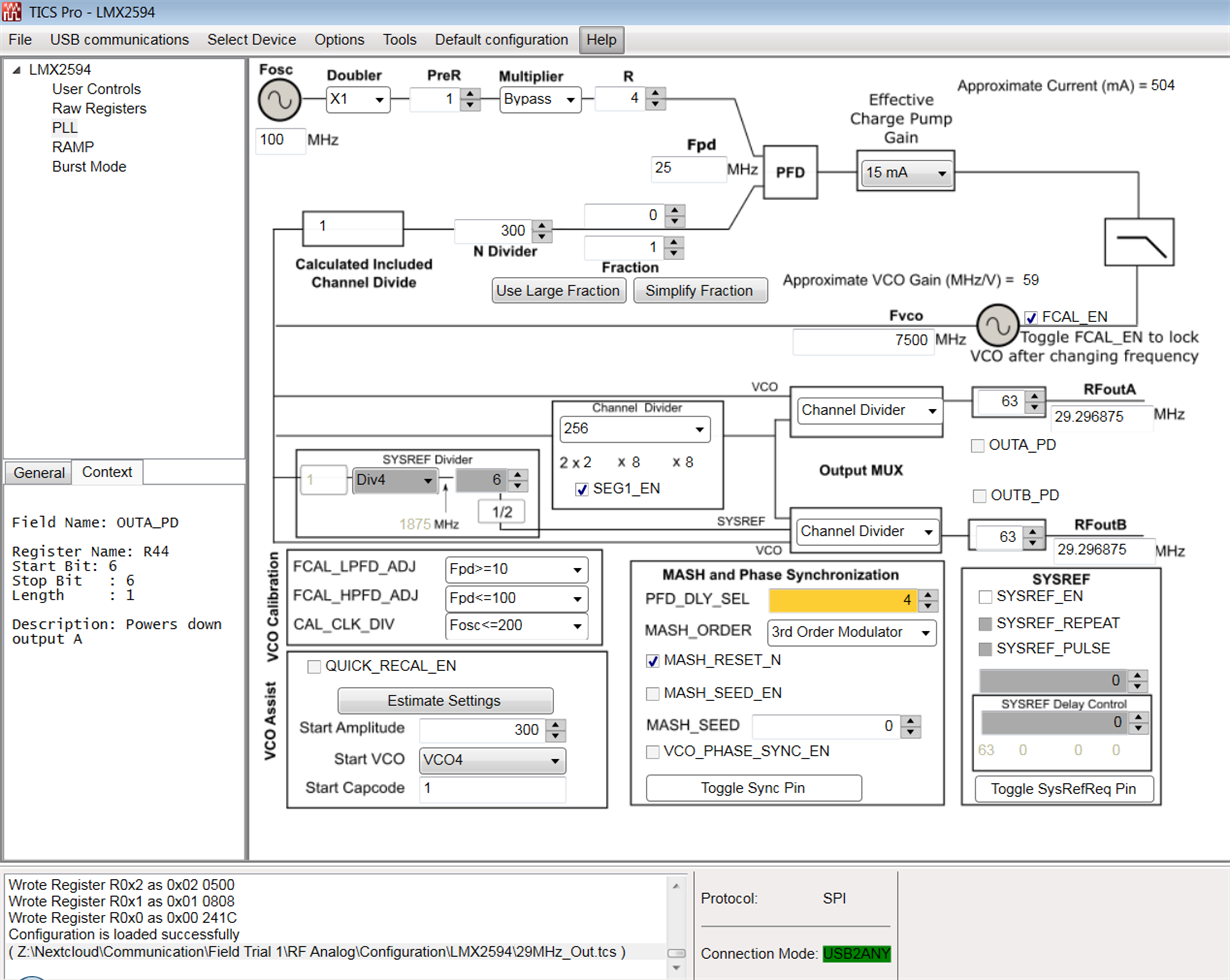Select Burst Mode in the tree
Viewport: 1230px width, 980px height.
89,167
